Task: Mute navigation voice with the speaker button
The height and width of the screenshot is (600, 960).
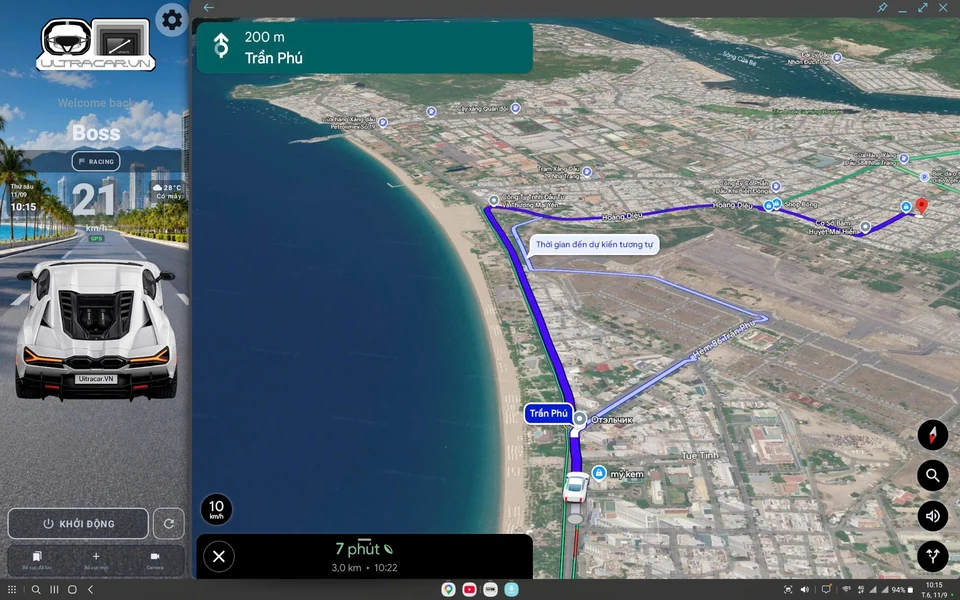Action: 932,516
